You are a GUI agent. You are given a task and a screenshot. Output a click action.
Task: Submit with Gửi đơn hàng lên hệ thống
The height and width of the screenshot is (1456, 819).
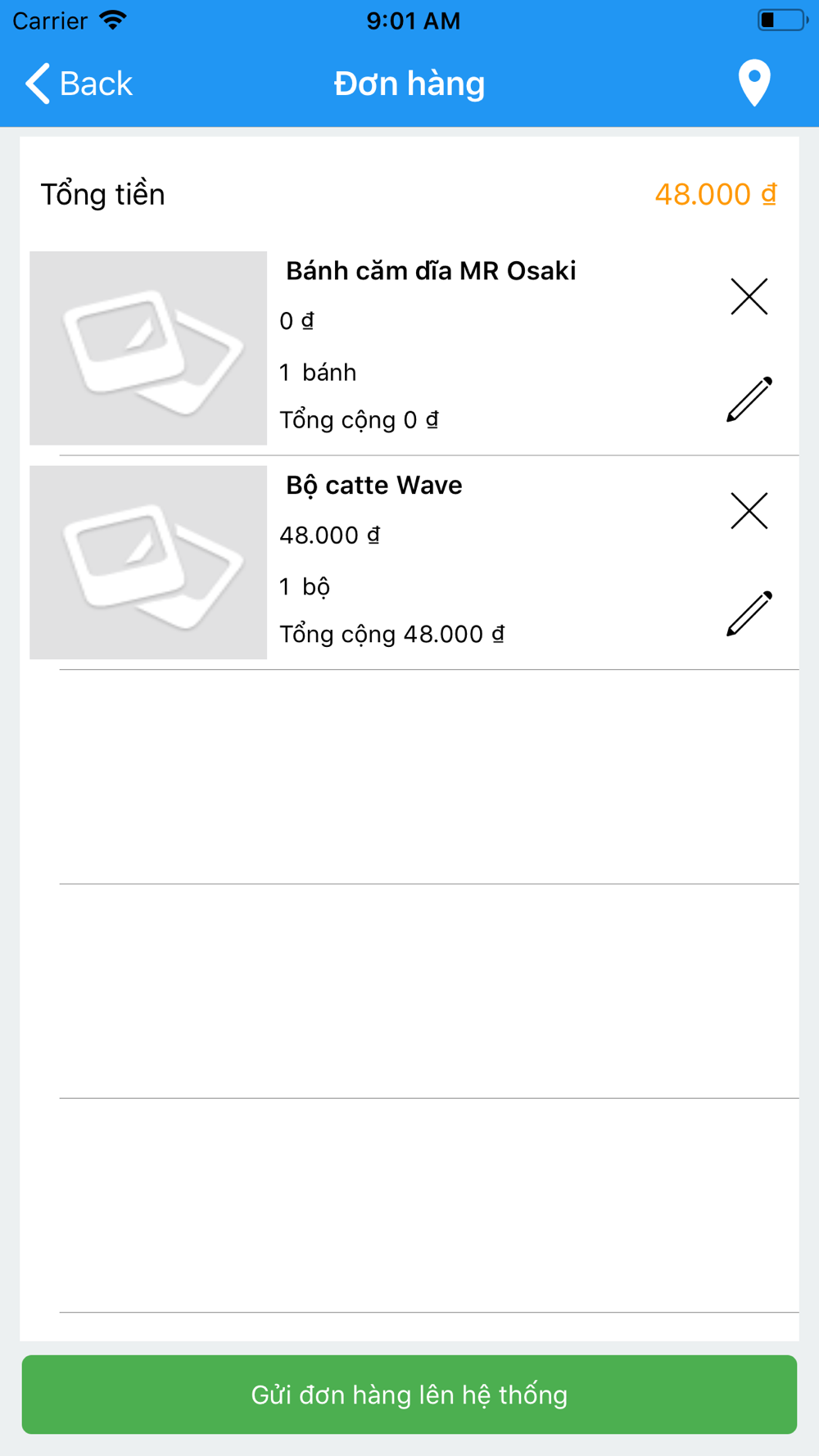coord(409,1395)
